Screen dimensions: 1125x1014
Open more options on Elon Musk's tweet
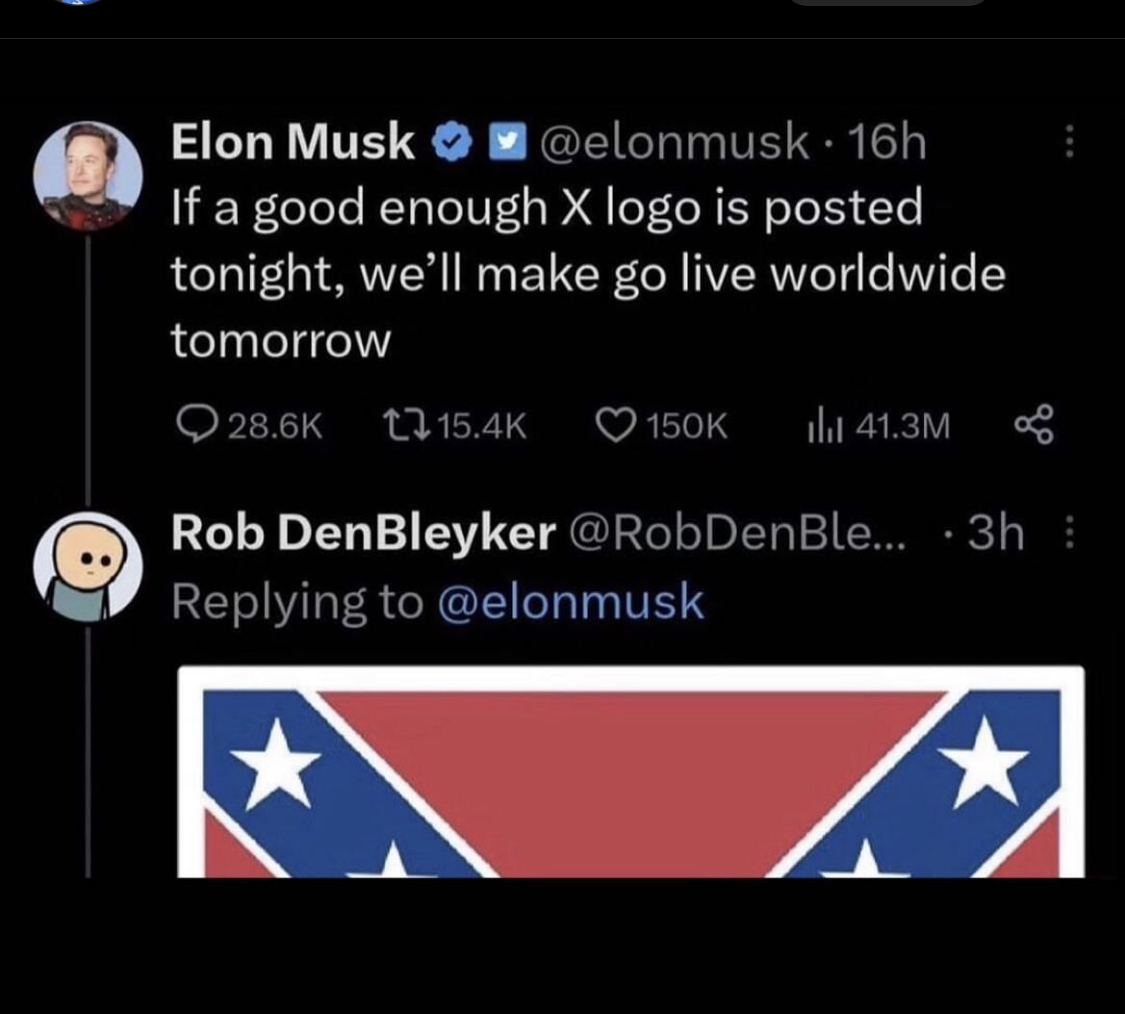(x=1069, y=143)
